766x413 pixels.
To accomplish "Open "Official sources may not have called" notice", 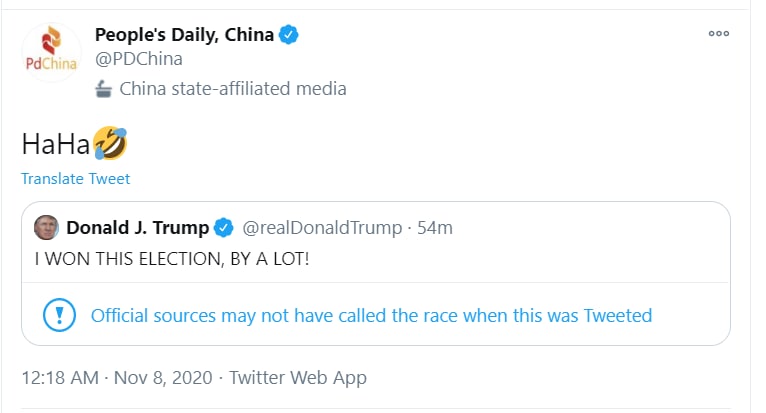I will tap(371, 316).
